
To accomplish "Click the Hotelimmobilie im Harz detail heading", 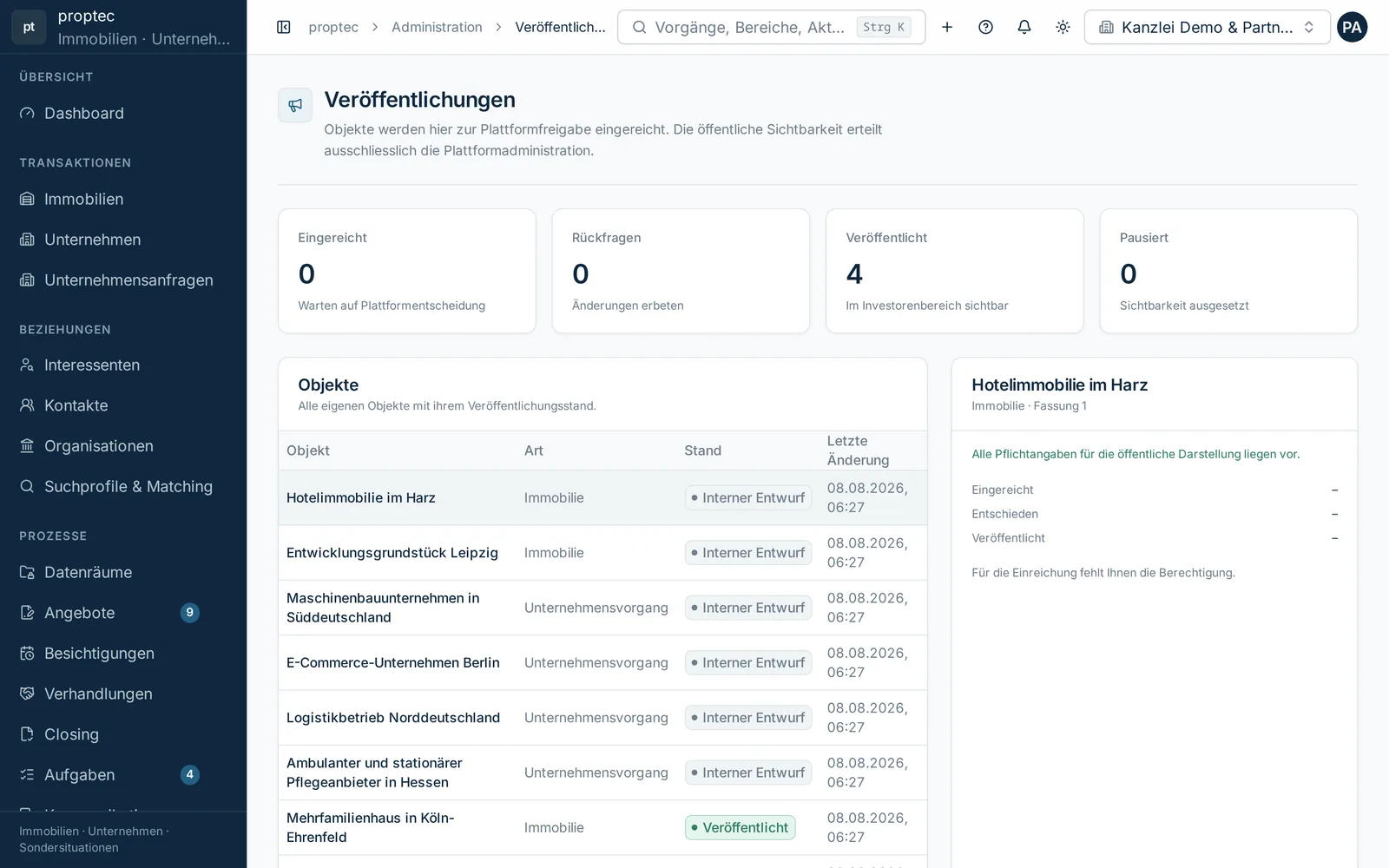I will [1059, 385].
